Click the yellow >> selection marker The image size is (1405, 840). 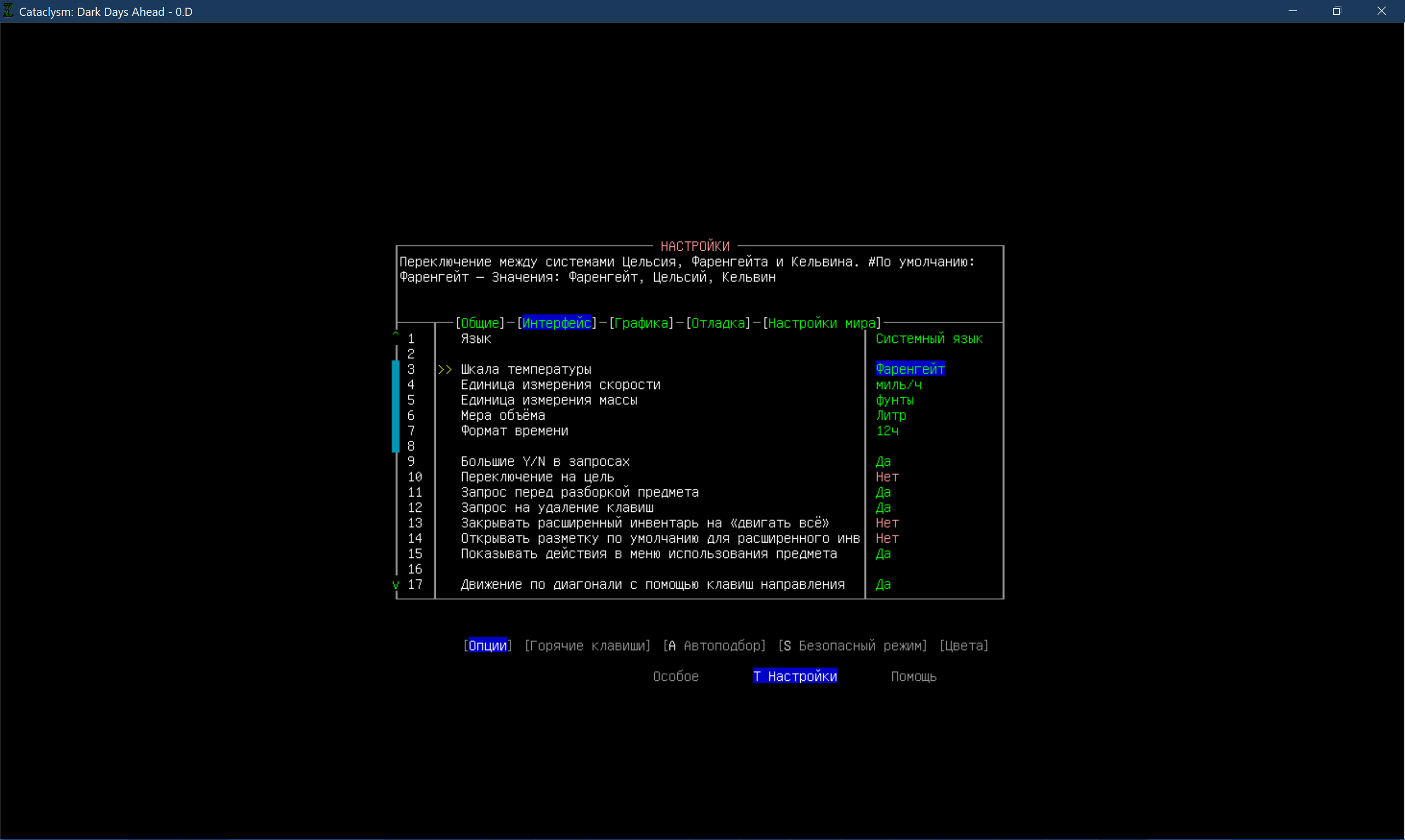pyautogui.click(x=445, y=370)
